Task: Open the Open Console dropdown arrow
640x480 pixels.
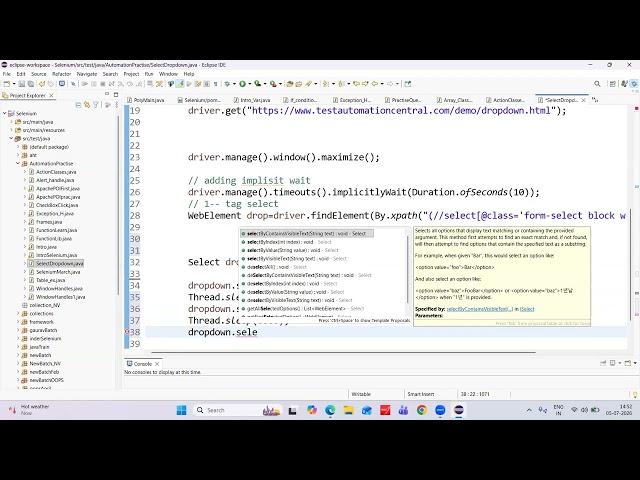Action: point(635,363)
